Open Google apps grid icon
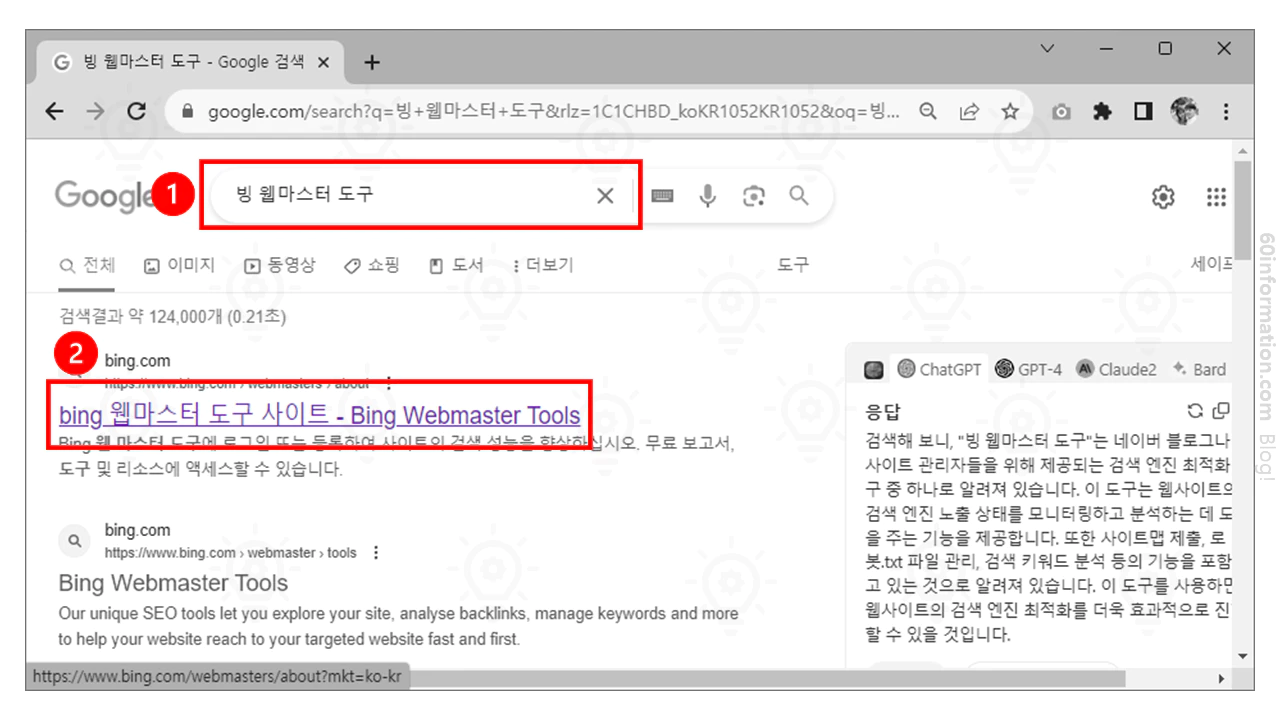The height and width of the screenshot is (720, 1280). coord(1216,197)
